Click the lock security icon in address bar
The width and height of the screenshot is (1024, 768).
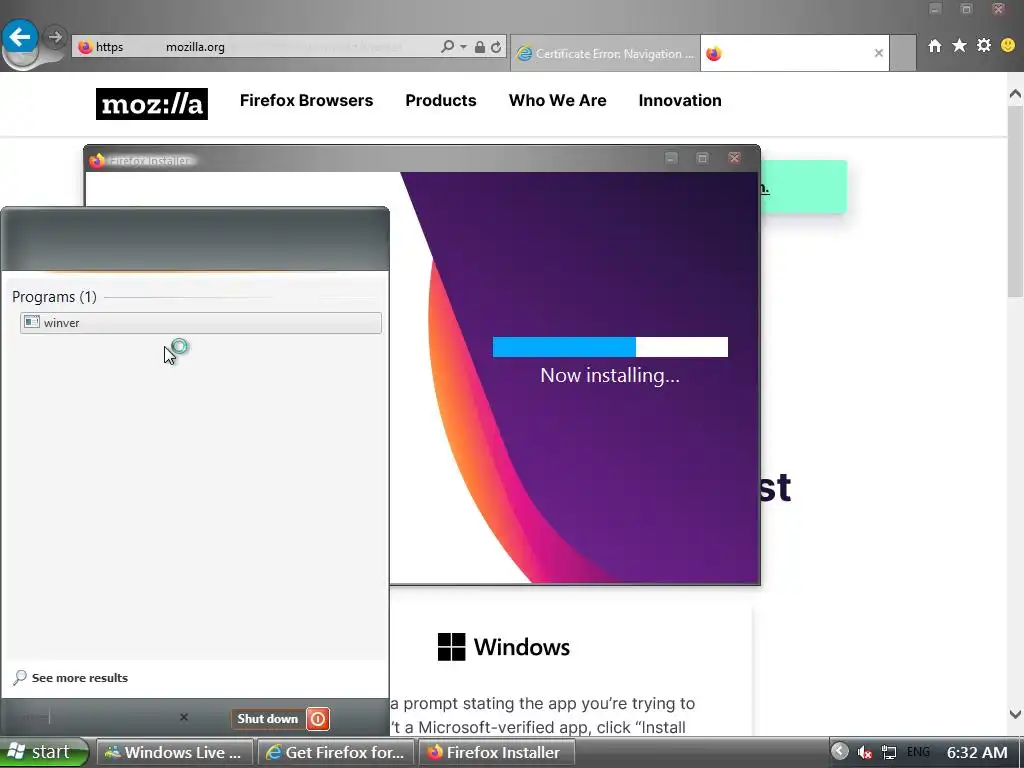pyautogui.click(x=480, y=47)
